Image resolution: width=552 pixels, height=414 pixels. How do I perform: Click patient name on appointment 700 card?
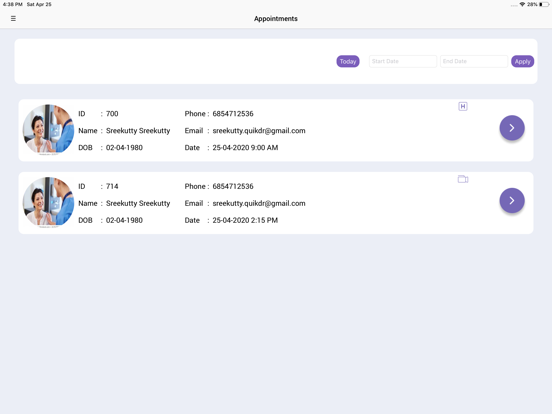(x=138, y=131)
